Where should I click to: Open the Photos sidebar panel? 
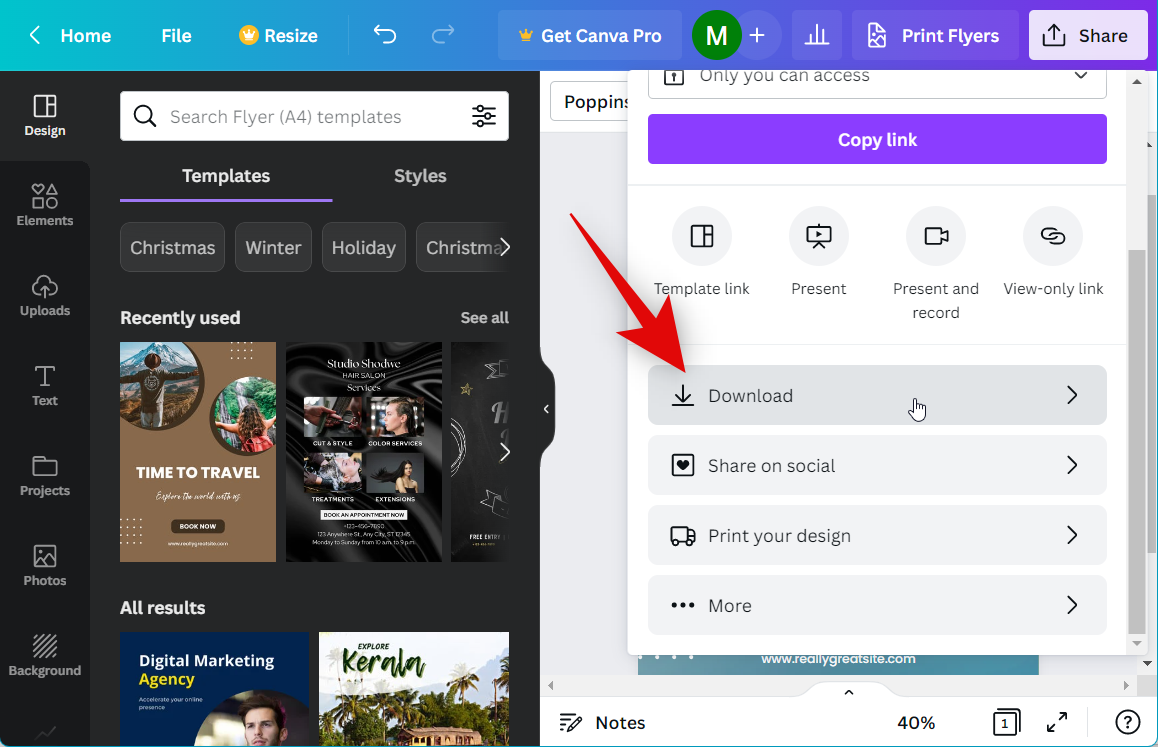(x=45, y=565)
